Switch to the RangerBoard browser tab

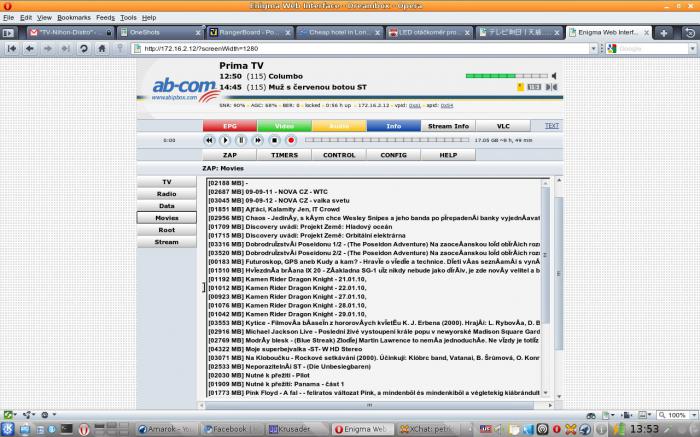[250, 33]
